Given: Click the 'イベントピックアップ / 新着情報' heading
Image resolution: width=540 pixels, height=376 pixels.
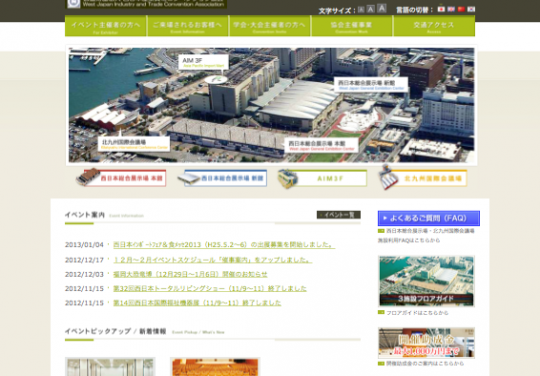Looking at the screenshot, I should click(115, 331).
